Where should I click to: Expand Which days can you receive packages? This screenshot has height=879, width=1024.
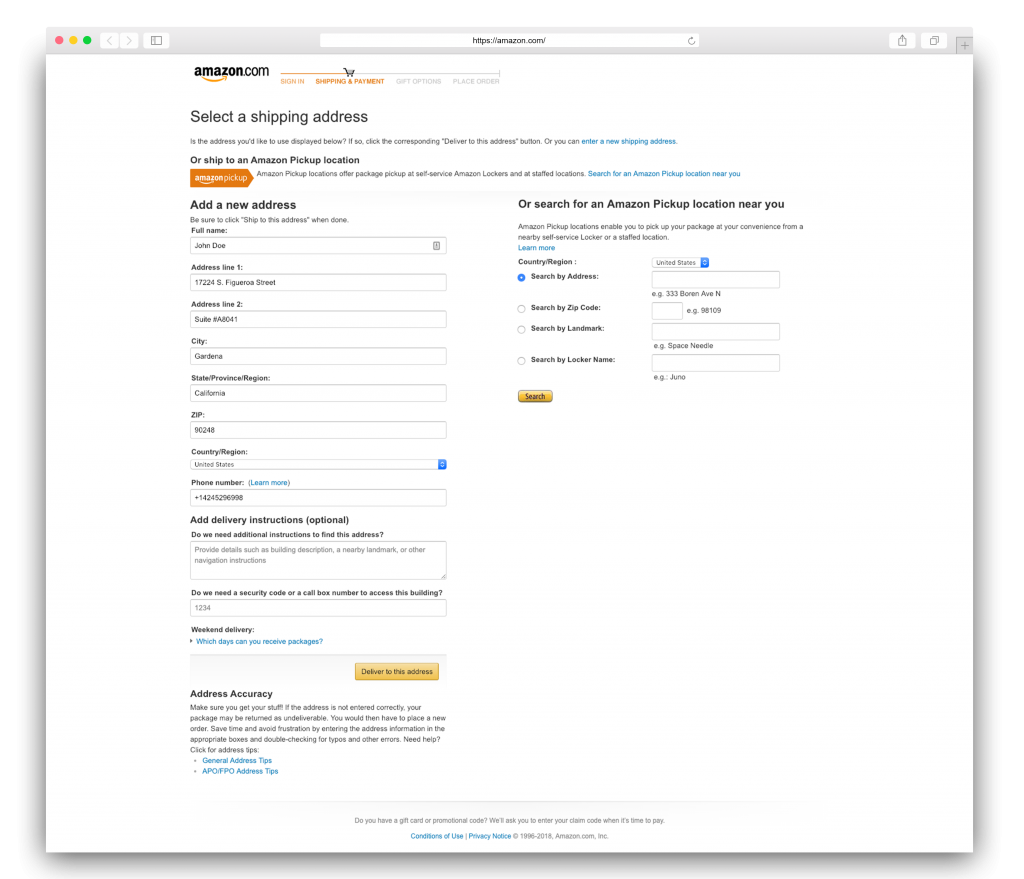[259, 641]
